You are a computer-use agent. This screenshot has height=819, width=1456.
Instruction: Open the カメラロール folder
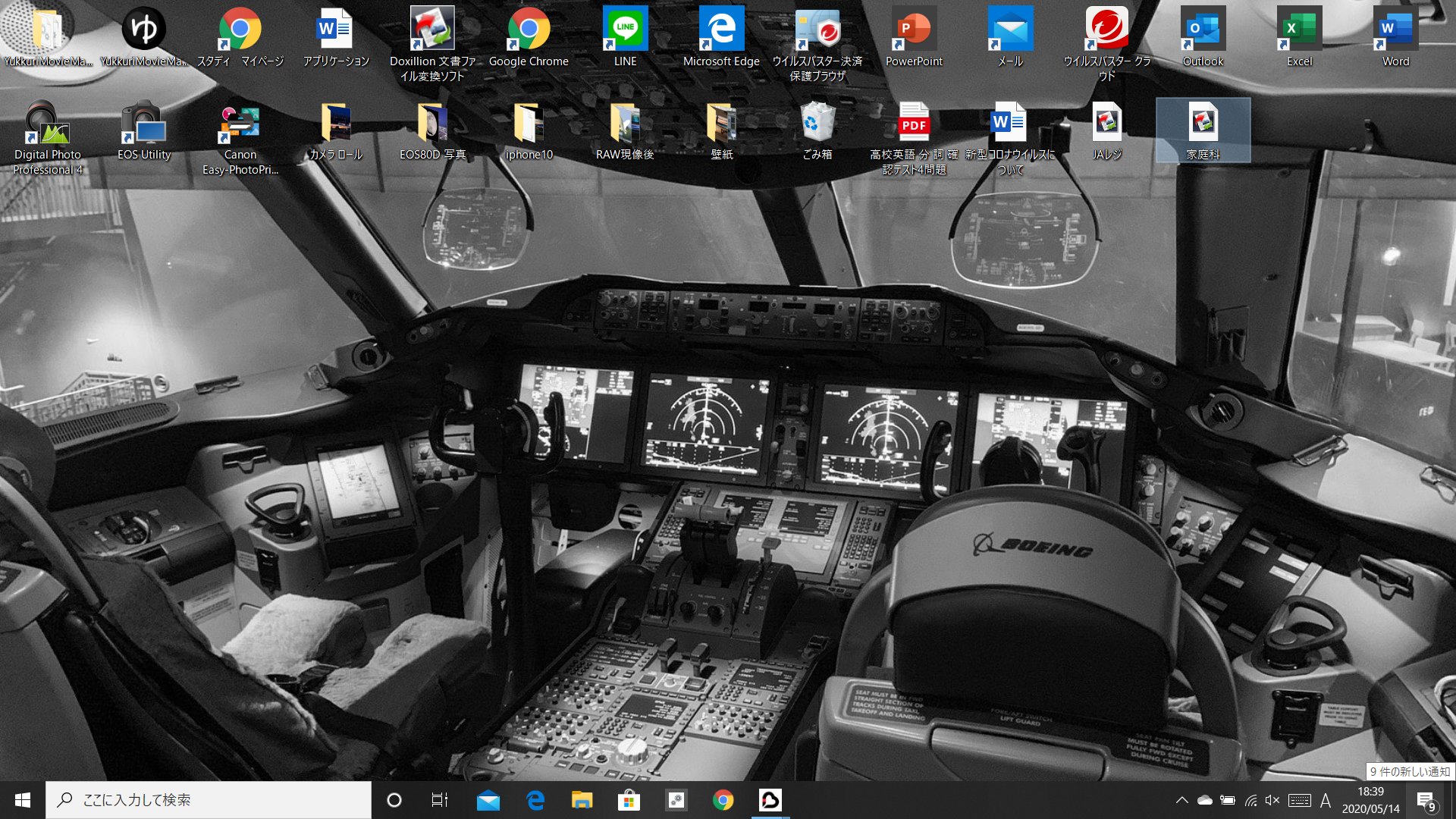336,130
